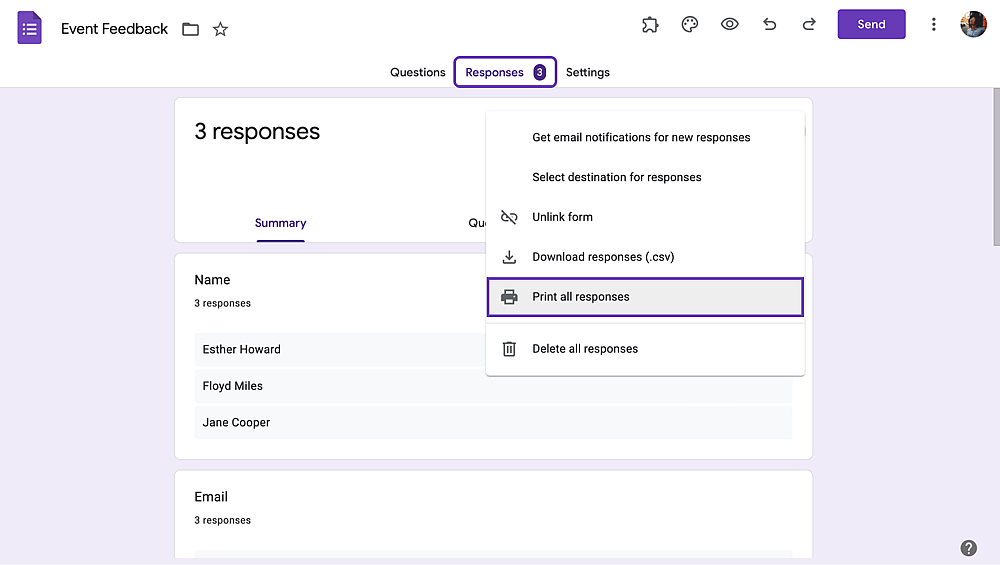The image size is (1000, 565).
Task: Move form to folder icon
Action: pos(190,29)
